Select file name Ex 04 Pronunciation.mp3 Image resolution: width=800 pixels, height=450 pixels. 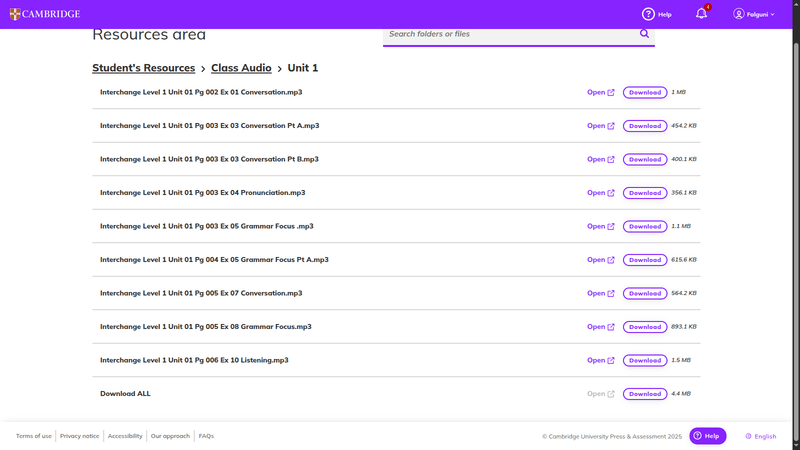click(x=203, y=193)
